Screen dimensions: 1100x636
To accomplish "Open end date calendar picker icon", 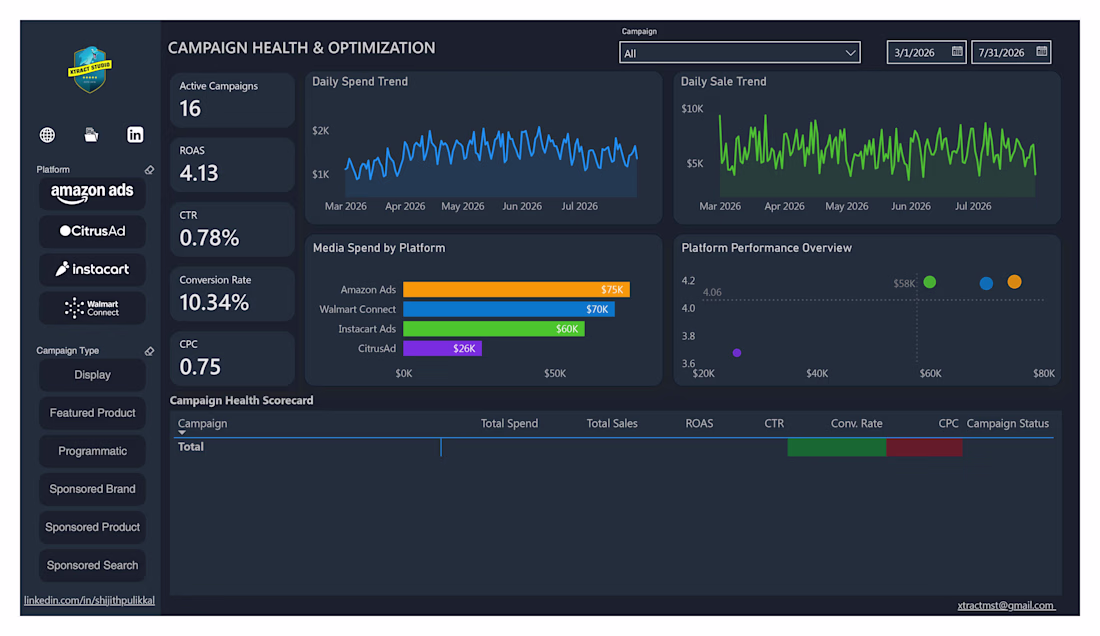I will [1042, 51].
